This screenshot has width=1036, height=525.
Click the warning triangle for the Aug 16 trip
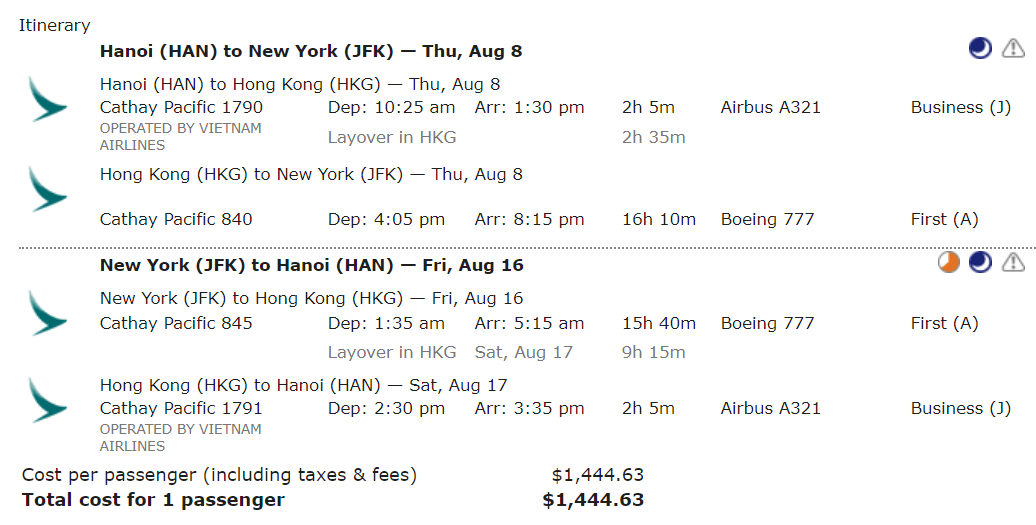pos(1013,262)
